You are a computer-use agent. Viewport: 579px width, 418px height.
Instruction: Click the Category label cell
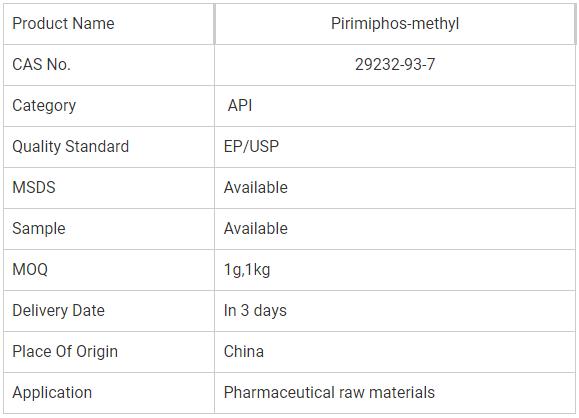pyautogui.click(x=109, y=106)
